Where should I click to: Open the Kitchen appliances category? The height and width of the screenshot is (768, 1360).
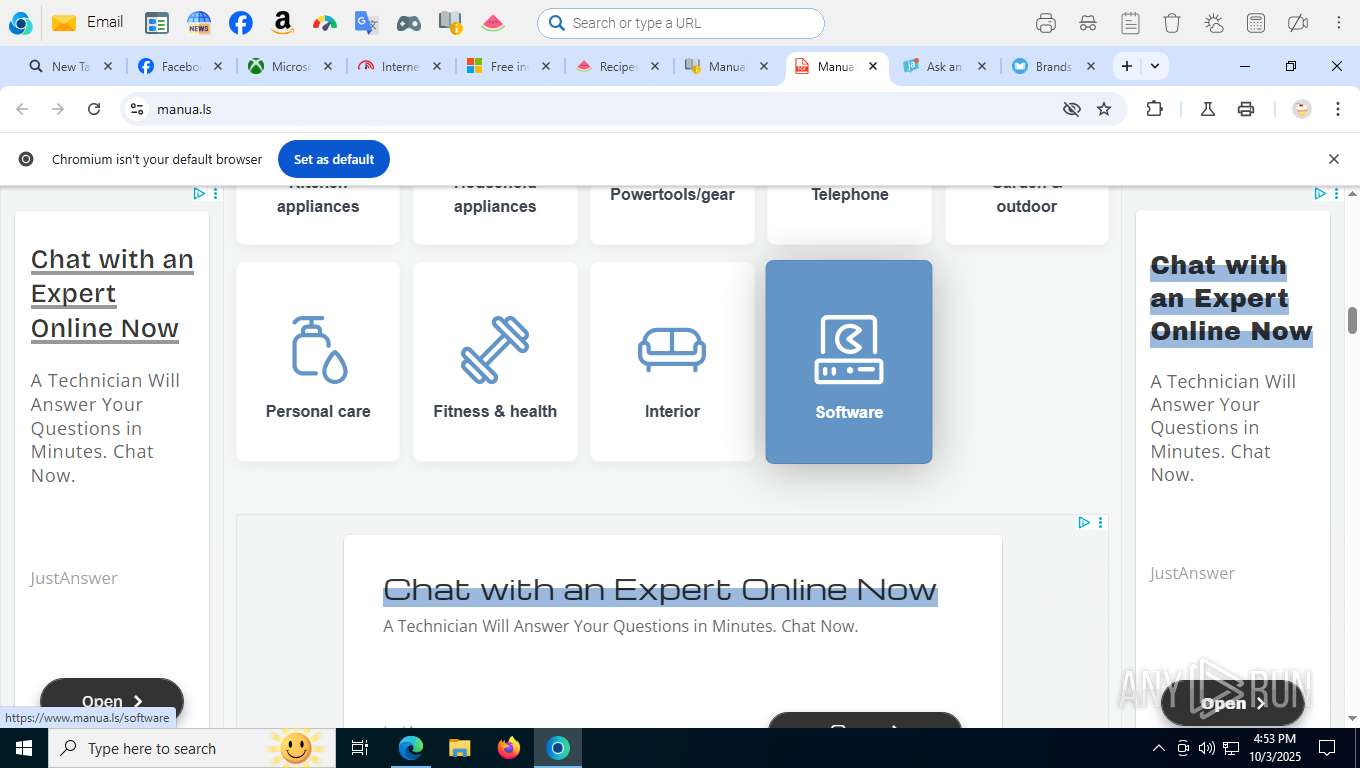point(318,214)
